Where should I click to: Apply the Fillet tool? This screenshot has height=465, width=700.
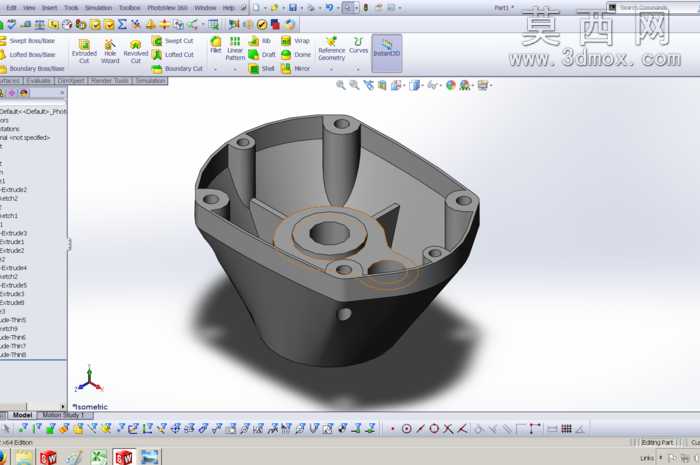tap(216, 45)
